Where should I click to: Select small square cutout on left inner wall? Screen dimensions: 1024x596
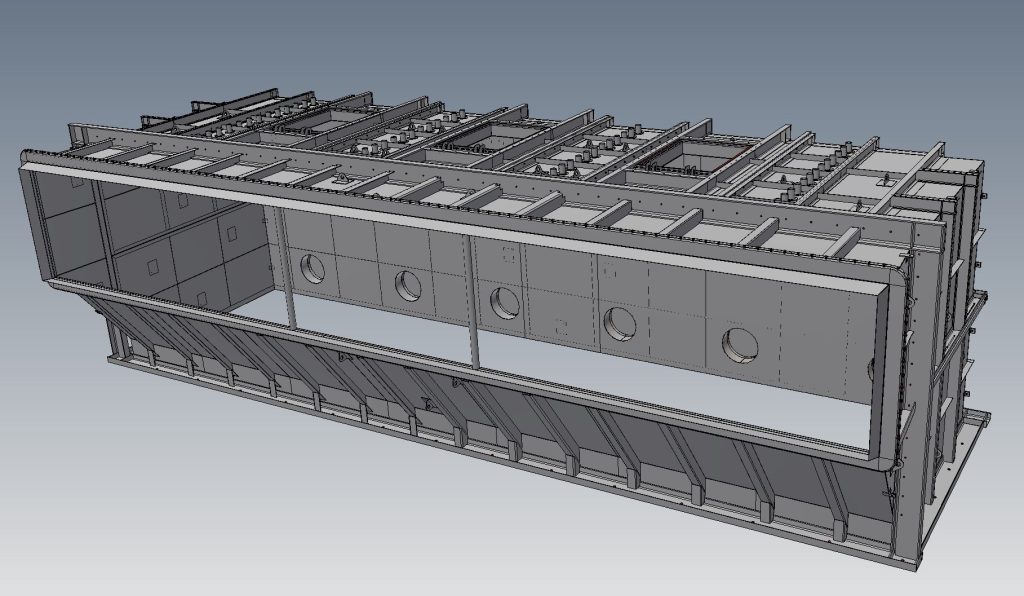point(152,267)
